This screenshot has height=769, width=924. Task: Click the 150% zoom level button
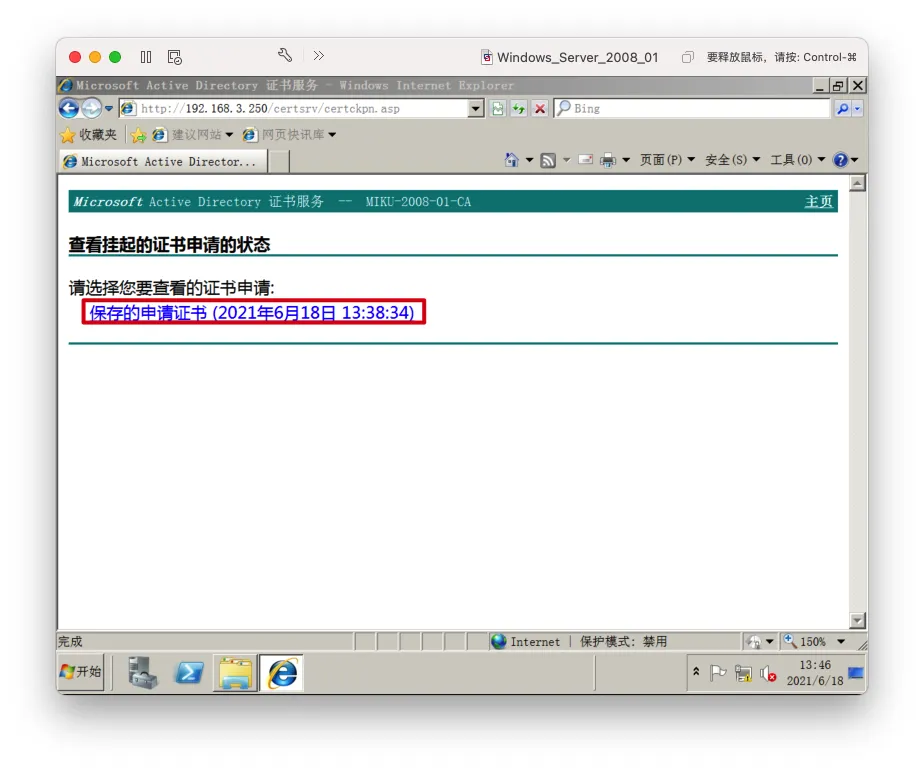[805, 641]
